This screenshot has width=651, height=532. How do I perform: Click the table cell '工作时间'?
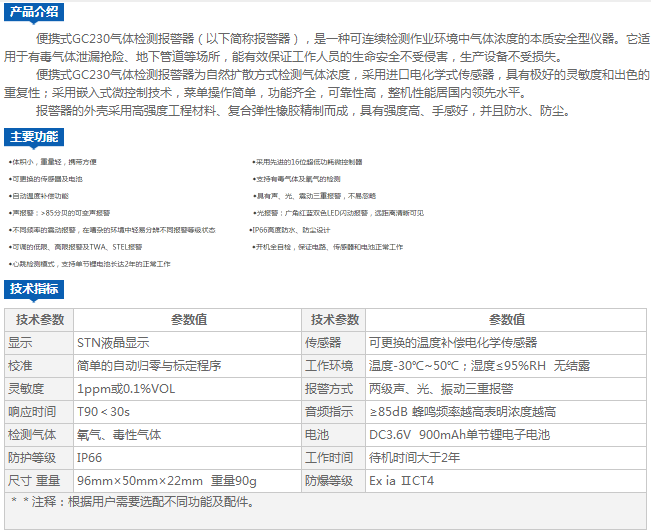[333, 458]
